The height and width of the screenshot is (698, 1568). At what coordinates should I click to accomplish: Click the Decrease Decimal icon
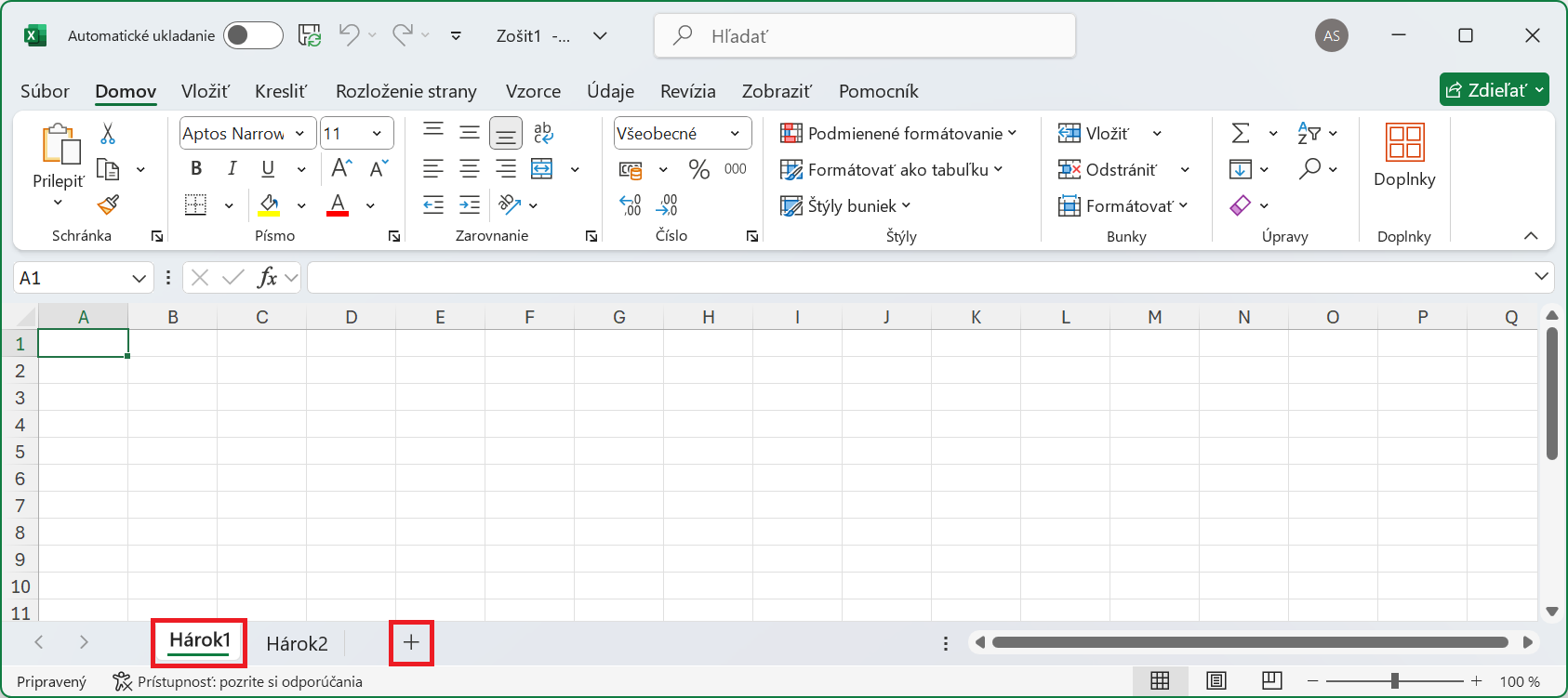(667, 204)
